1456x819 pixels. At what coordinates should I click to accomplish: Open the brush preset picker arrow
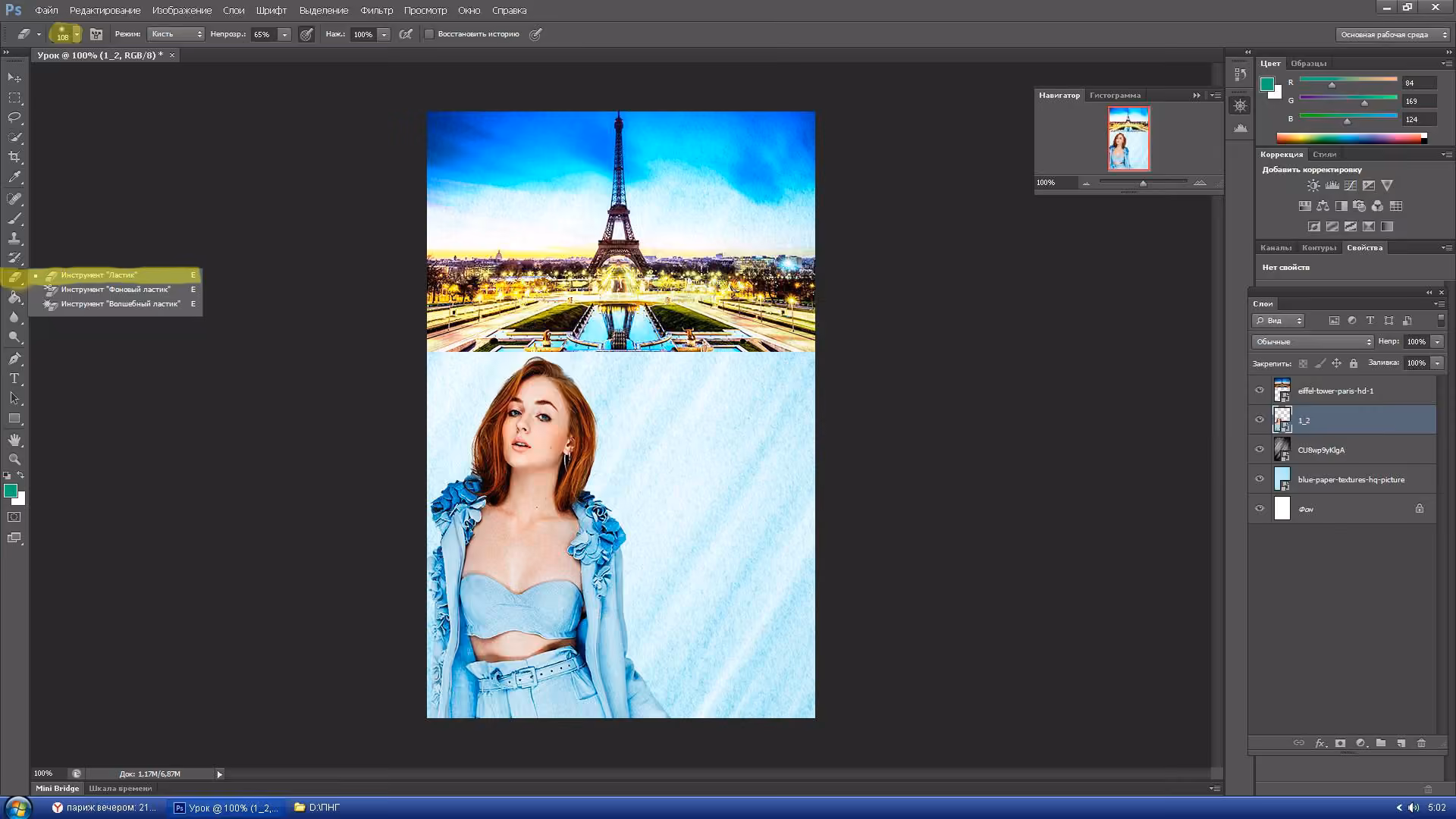(x=77, y=34)
